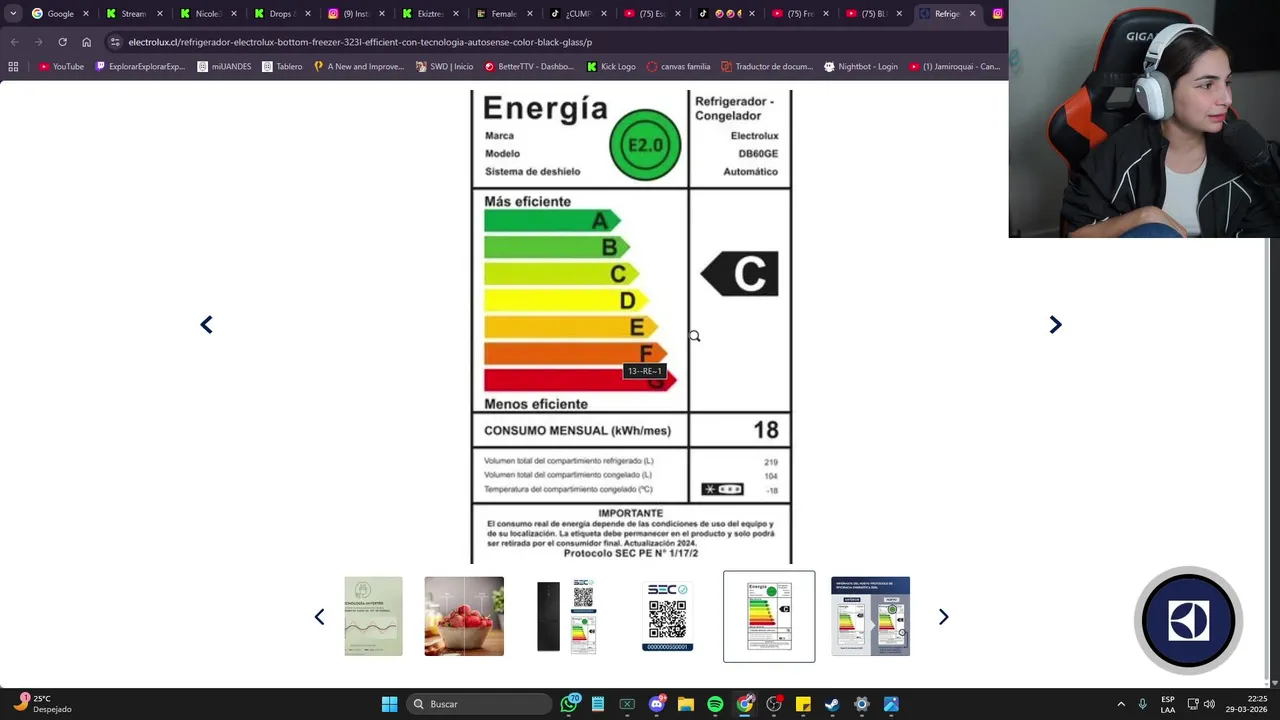1280x720 pixels.
Task: Open Steam from the taskbar
Action: [832, 704]
